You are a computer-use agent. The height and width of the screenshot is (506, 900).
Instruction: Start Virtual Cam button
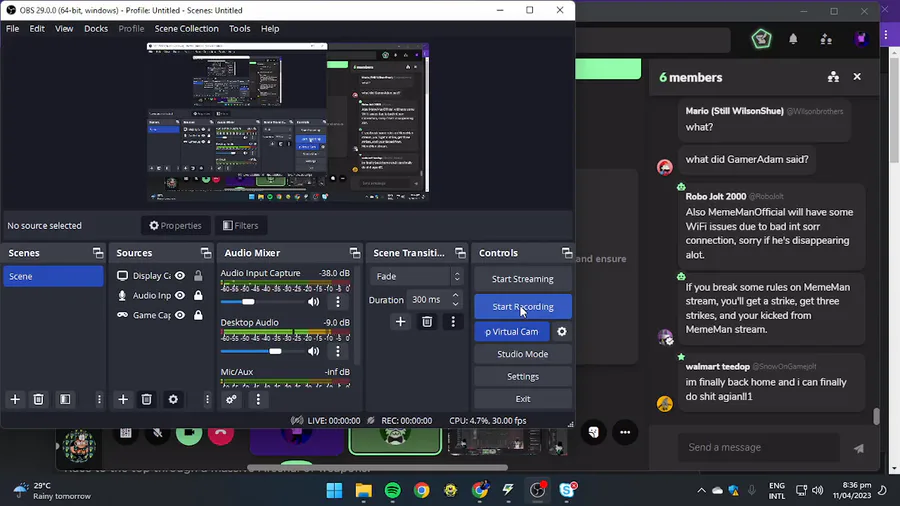pyautogui.click(x=512, y=332)
